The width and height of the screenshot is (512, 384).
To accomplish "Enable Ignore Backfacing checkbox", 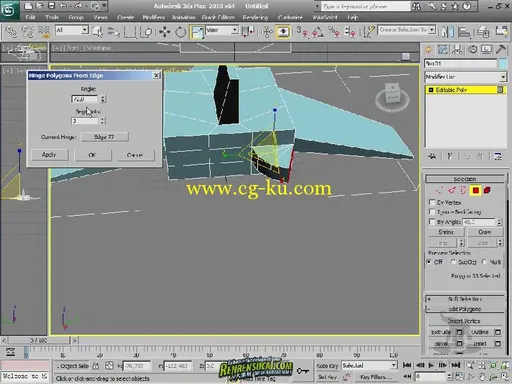I will pos(432,212).
